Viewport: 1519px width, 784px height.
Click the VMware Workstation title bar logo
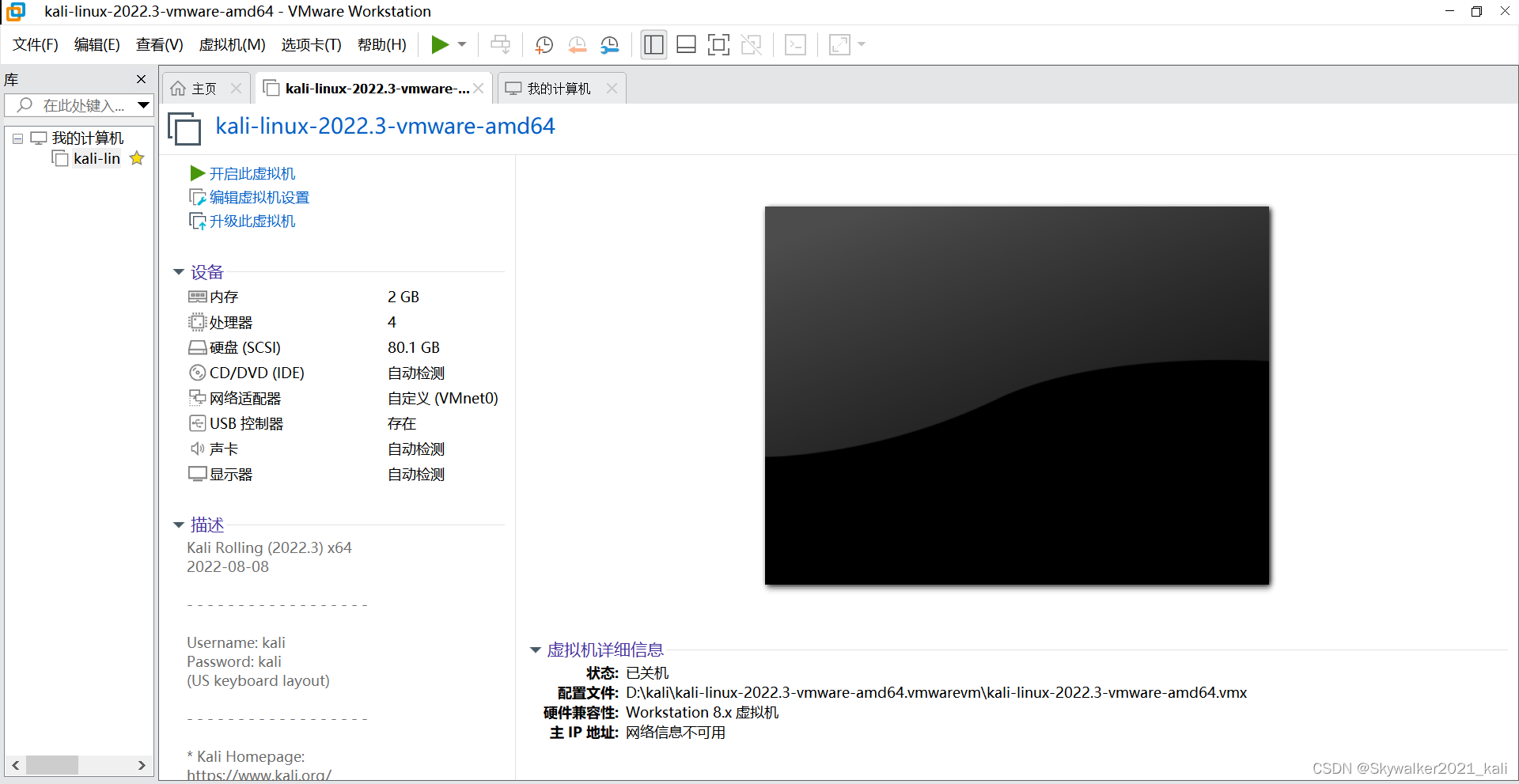(x=16, y=11)
